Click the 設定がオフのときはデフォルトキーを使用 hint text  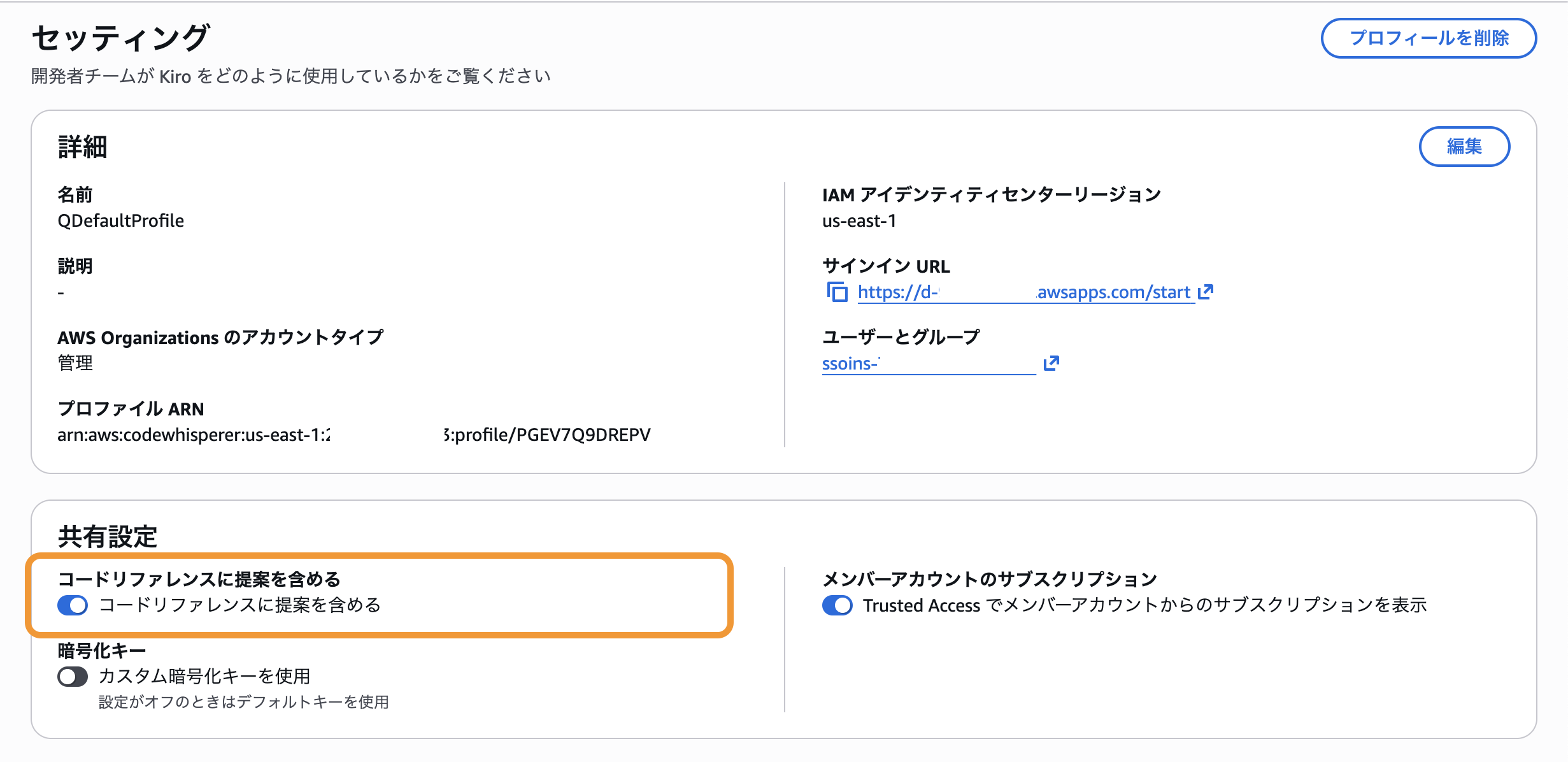click(x=243, y=702)
